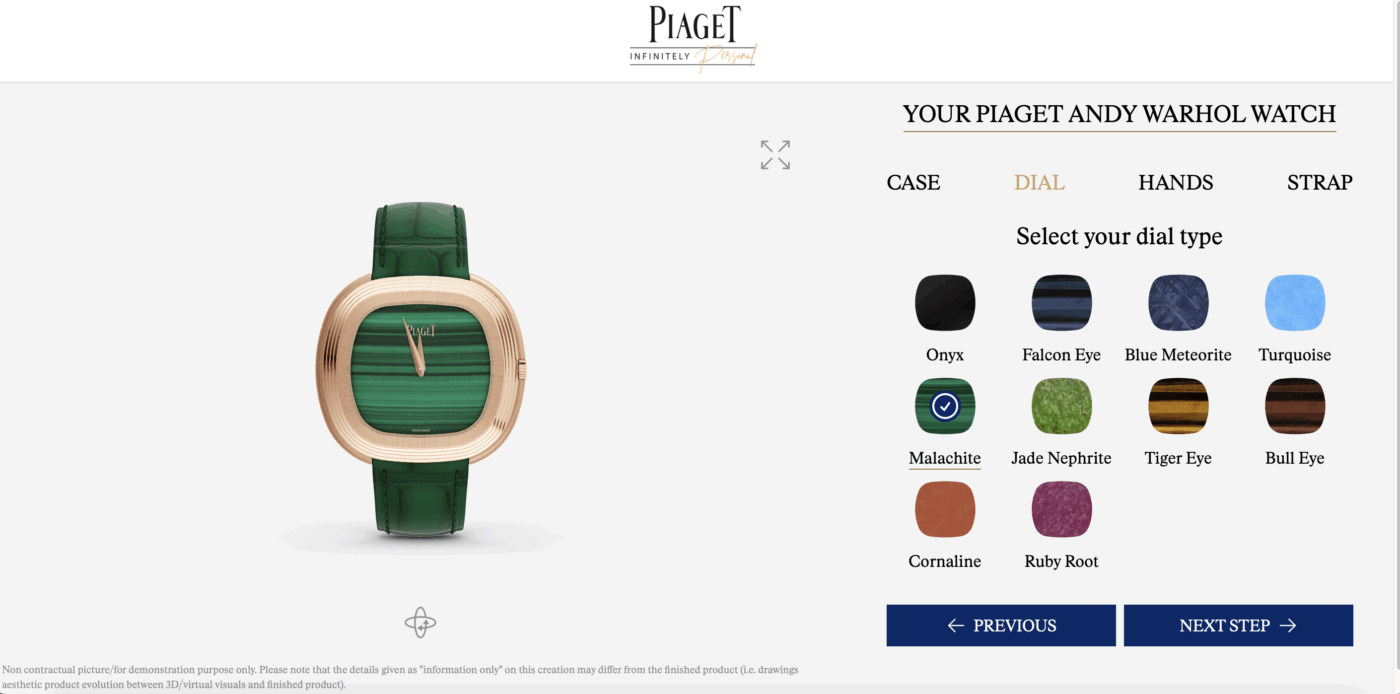Choose the Falcon Eye dial option
This screenshot has height=694, width=1400.
(1061, 303)
